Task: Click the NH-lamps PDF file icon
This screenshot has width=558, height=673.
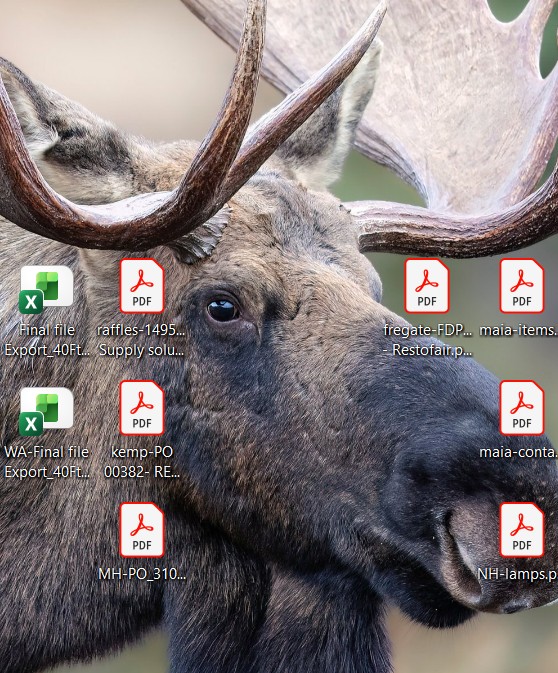Action: 522,530
